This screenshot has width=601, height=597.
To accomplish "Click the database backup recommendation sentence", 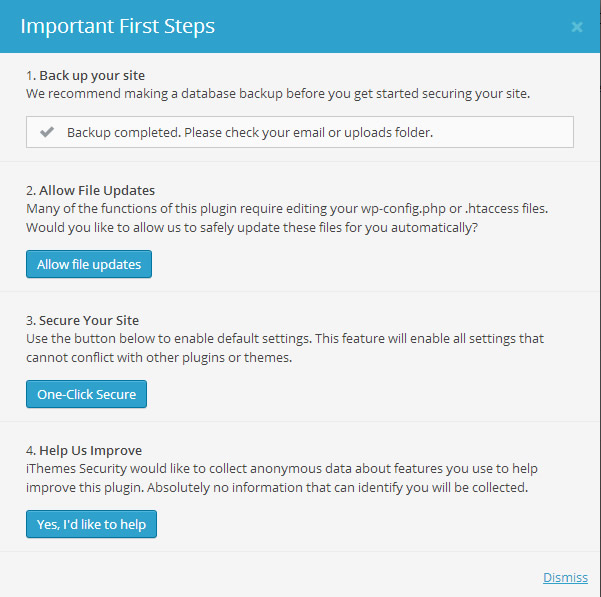I will pyautogui.click(x=276, y=94).
